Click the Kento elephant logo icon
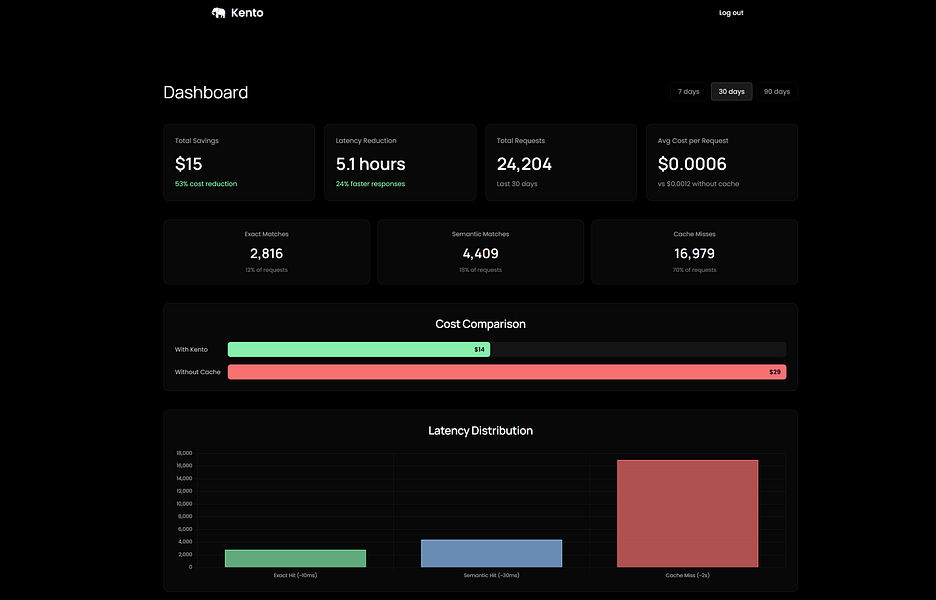 [218, 13]
